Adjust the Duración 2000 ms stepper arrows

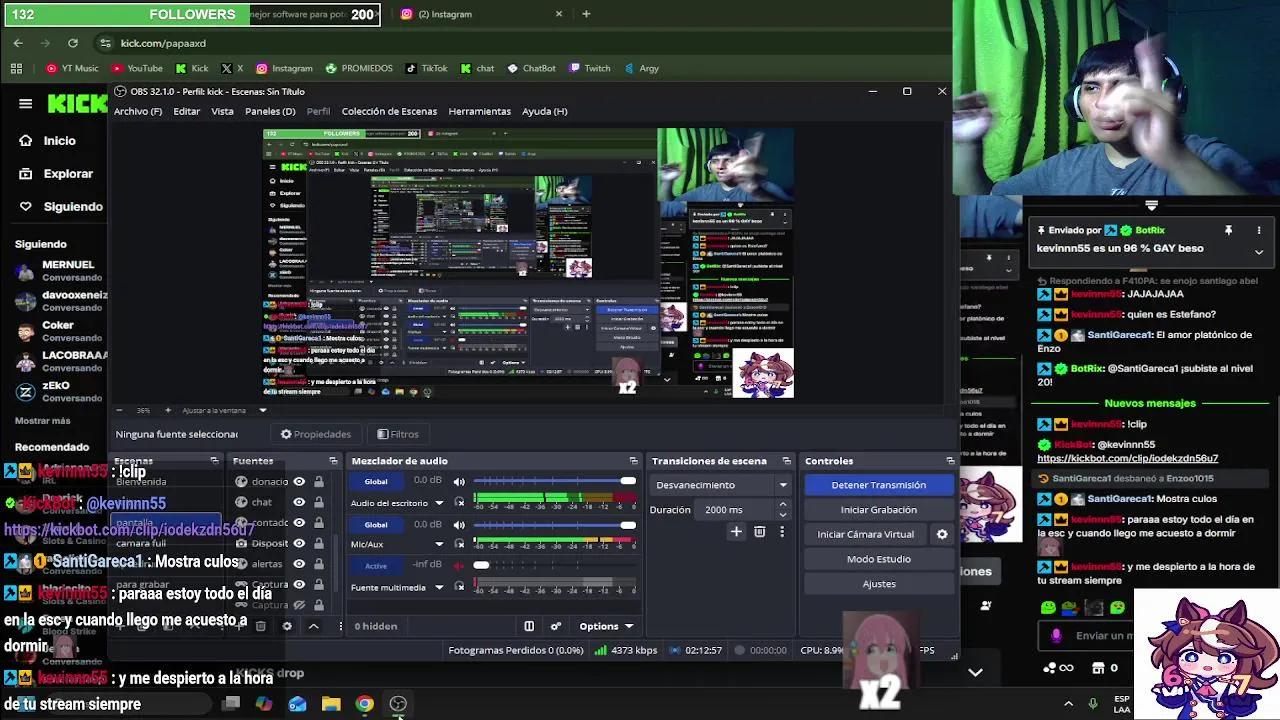click(782, 510)
